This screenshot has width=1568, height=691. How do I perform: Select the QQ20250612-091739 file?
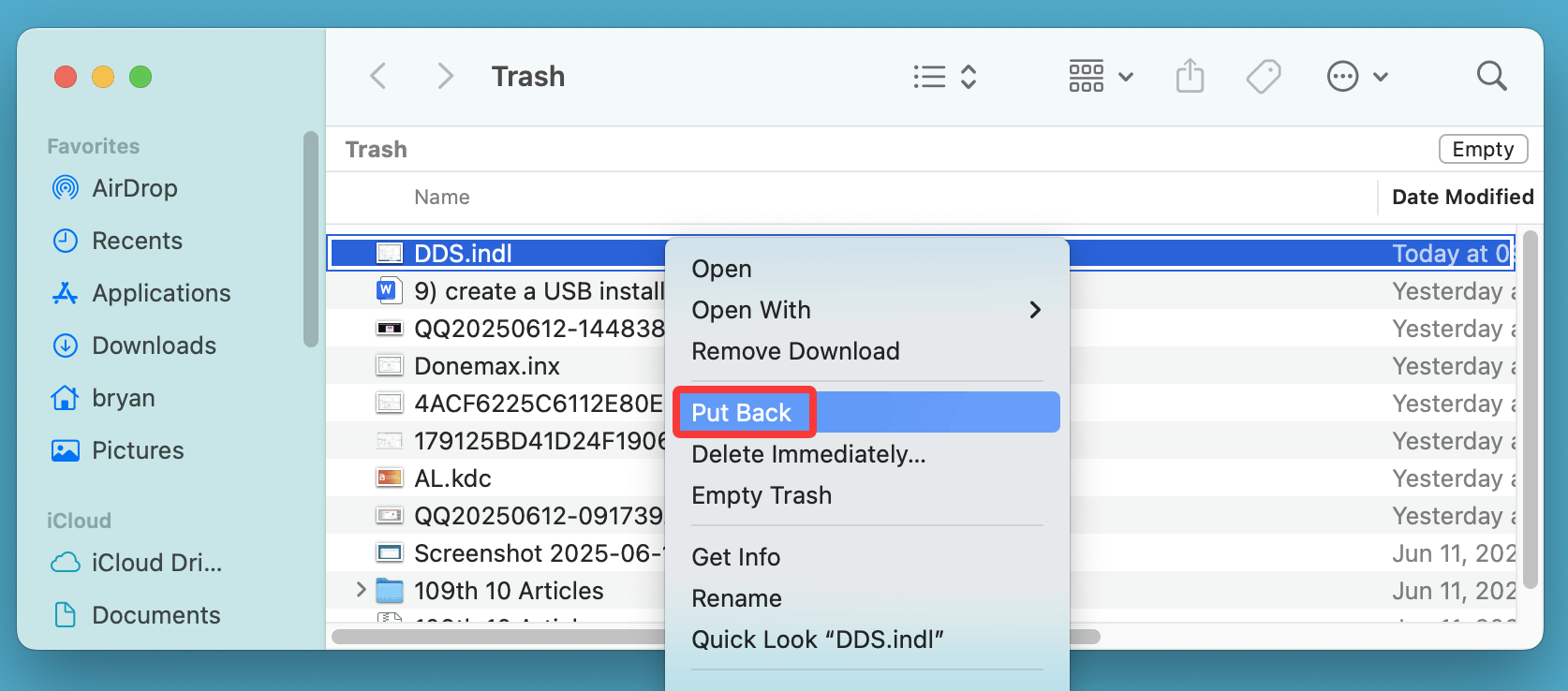(539, 516)
